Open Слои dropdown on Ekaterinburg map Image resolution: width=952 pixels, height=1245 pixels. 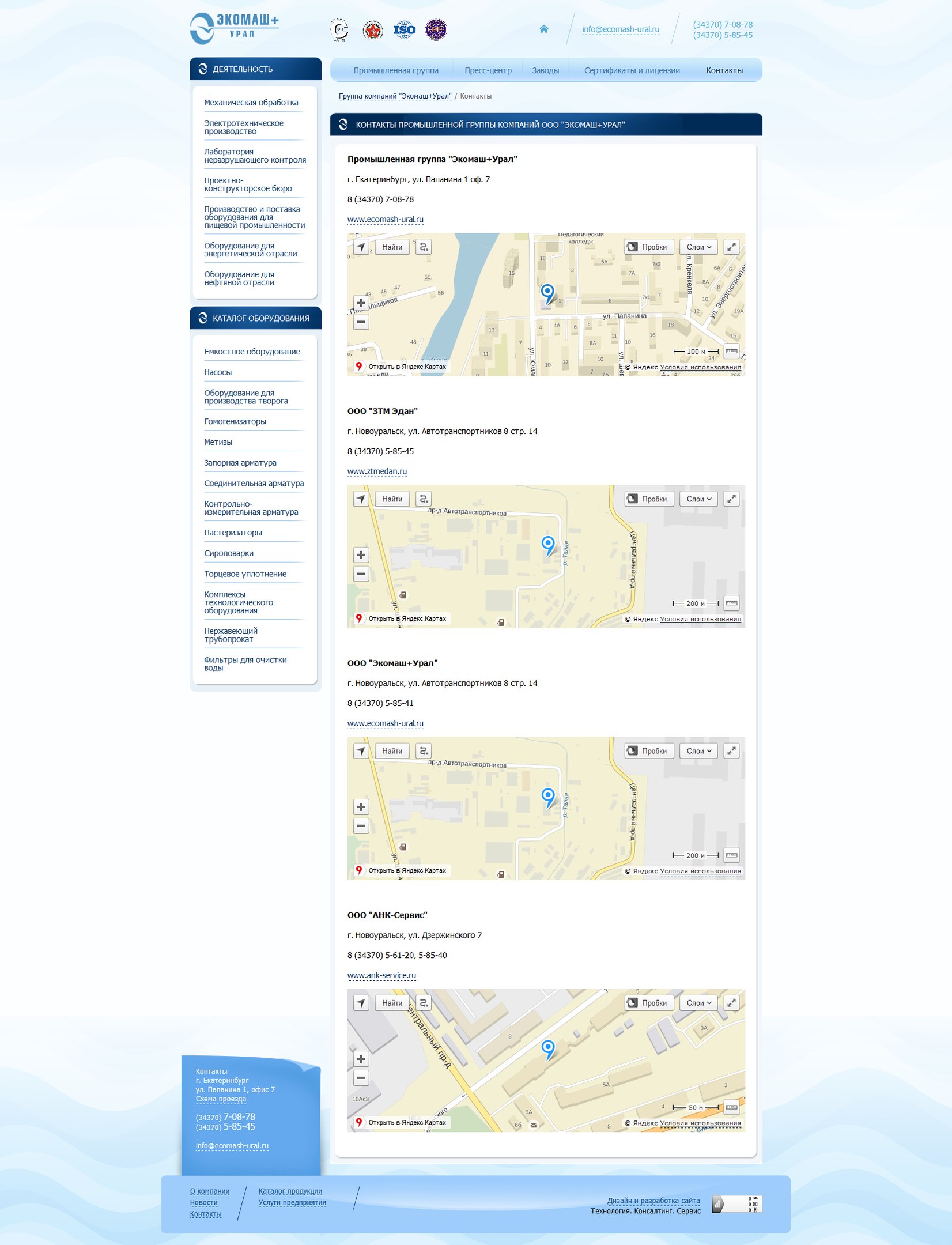(x=698, y=247)
